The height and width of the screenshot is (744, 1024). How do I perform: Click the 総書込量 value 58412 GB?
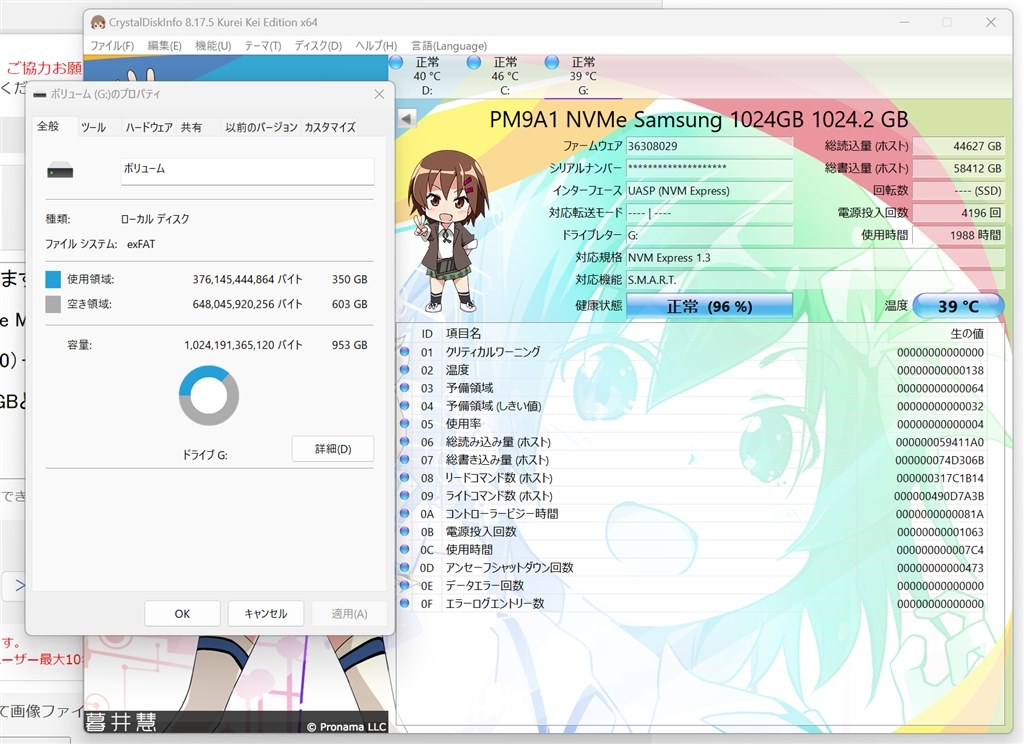(958, 168)
